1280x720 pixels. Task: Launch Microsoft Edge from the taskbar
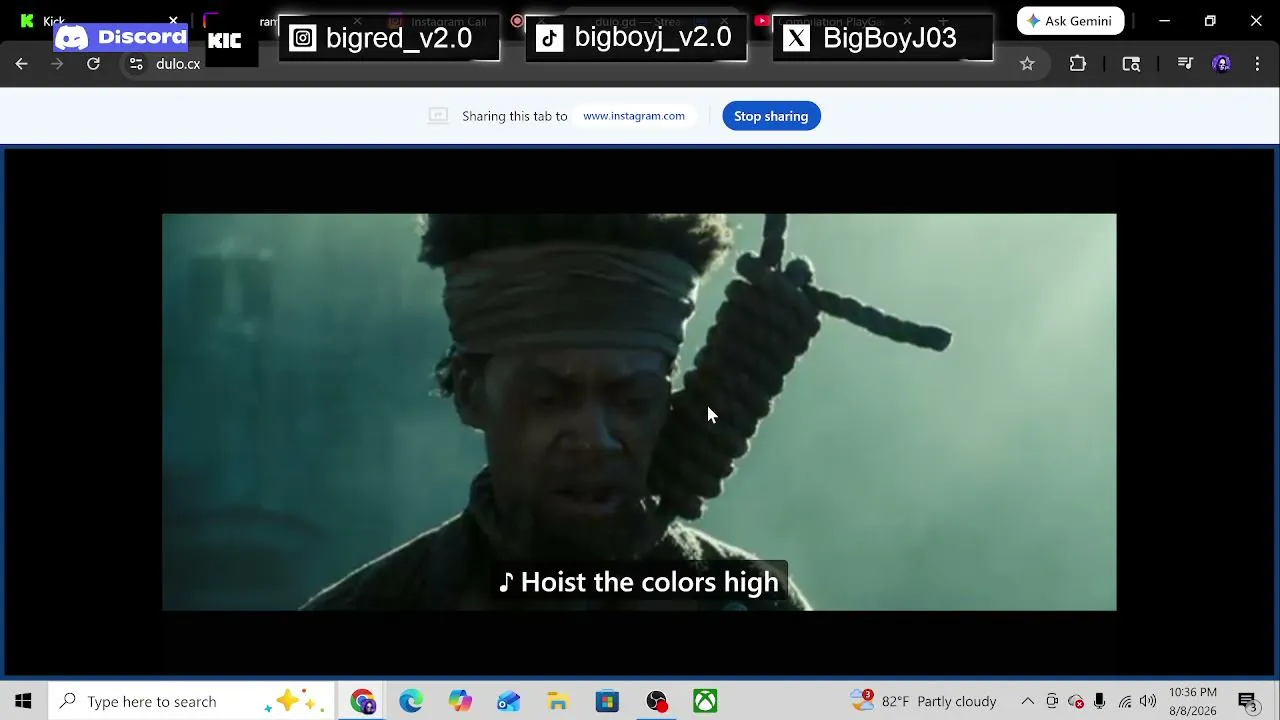point(411,701)
